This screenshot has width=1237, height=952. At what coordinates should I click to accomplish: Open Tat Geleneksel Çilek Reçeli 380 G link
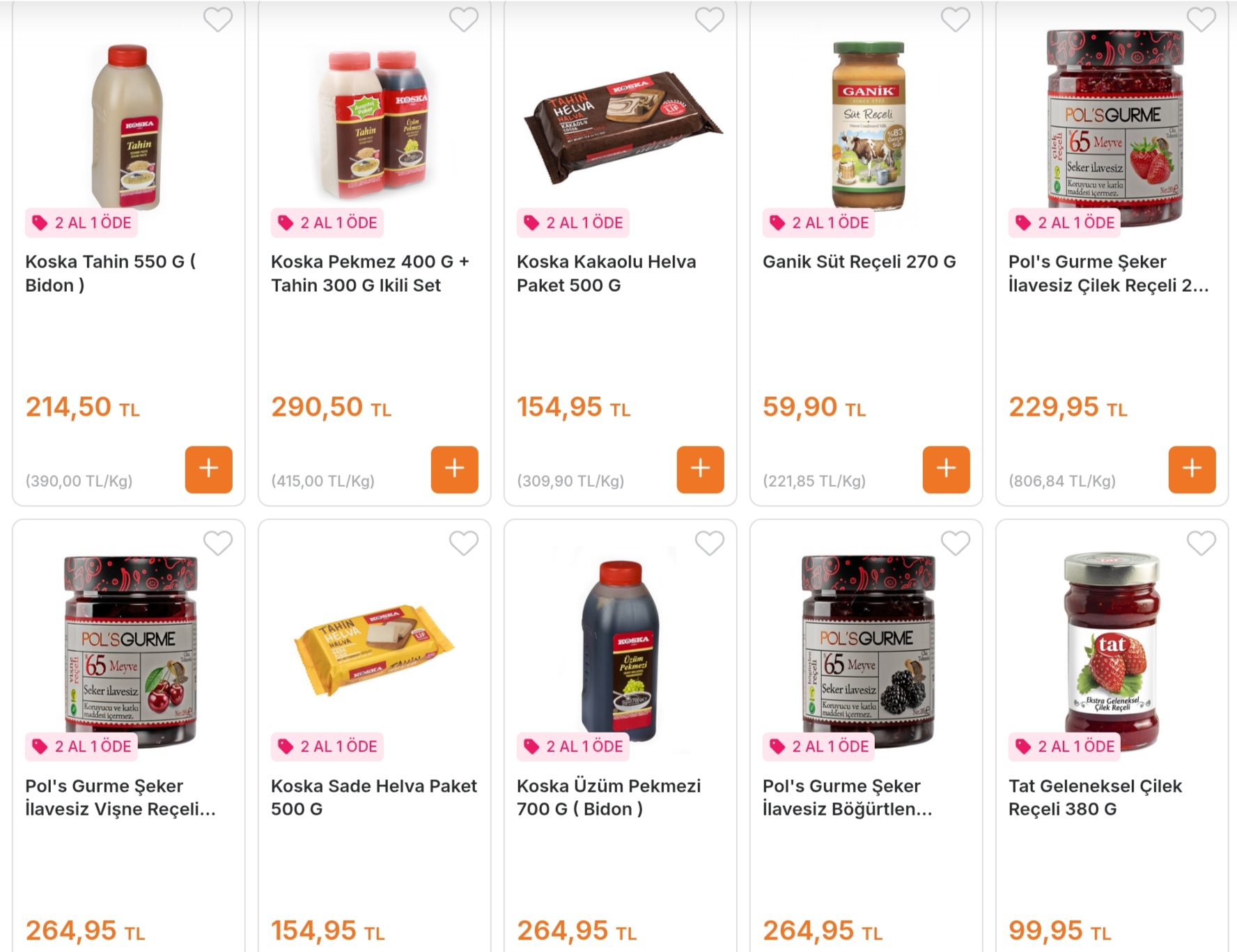click(x=1095, y=797)
